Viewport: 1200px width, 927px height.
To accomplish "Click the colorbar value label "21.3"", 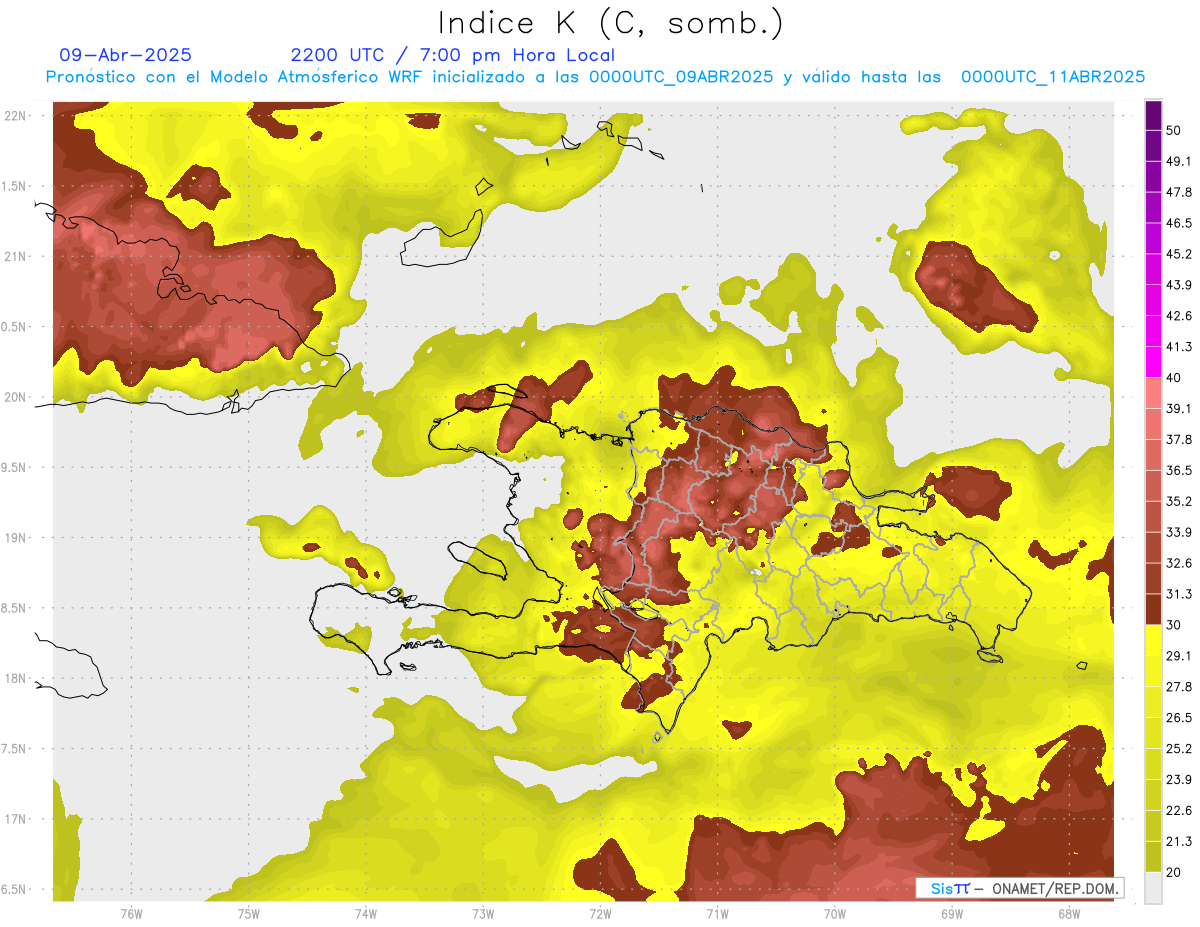I will [x=1179, y=842].
